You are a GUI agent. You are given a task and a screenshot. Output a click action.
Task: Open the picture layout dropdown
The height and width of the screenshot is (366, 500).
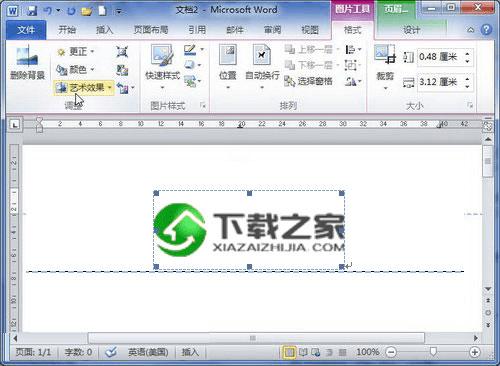coord(199,81)
